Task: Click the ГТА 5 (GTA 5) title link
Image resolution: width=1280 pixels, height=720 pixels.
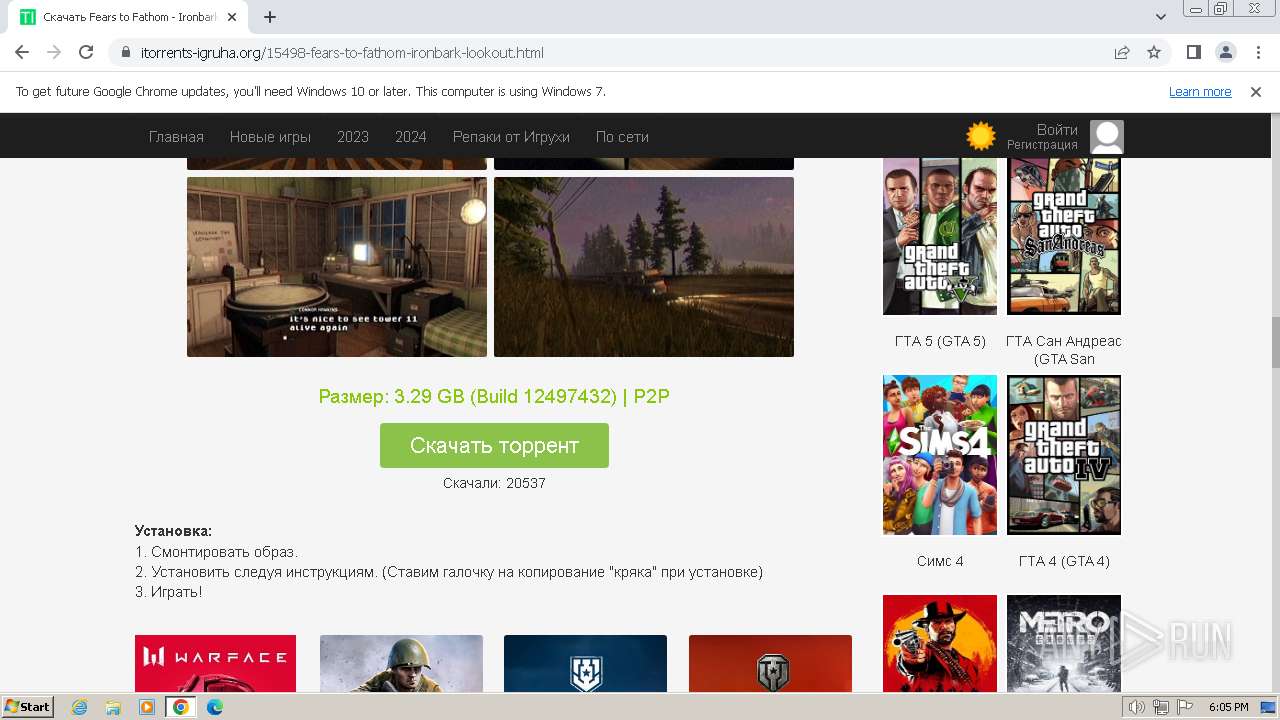Action: point(940,341)
